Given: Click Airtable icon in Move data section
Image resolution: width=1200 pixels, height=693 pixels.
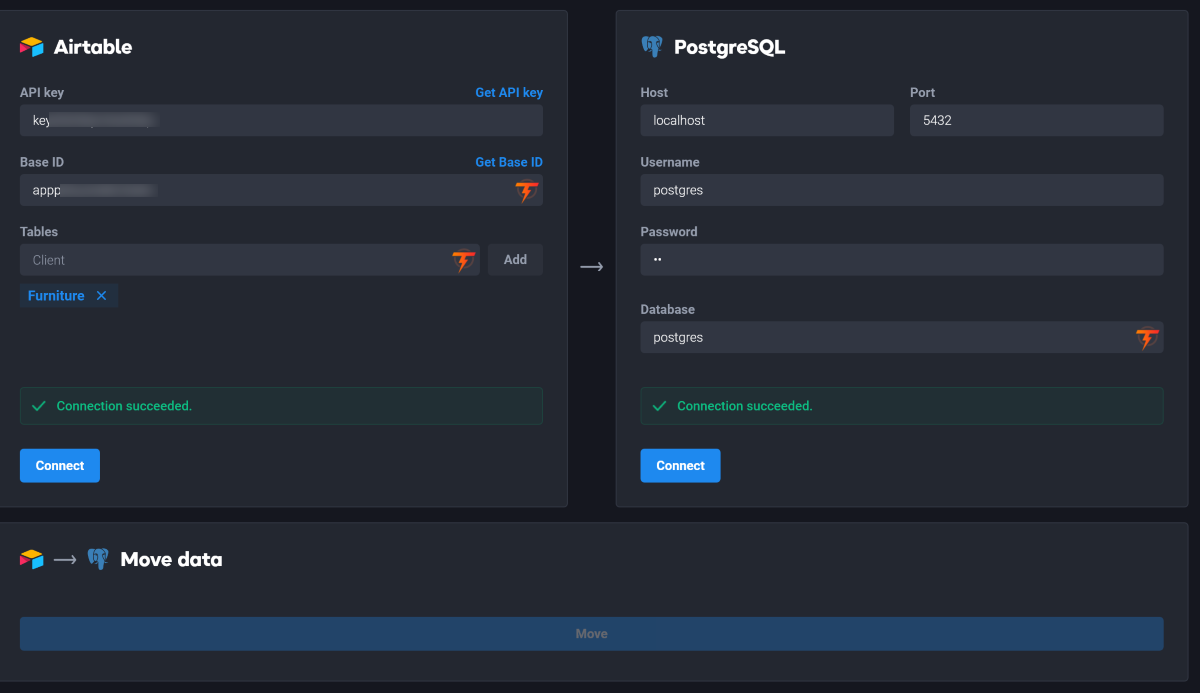Looking at the screenshot, I should [32, 560].
